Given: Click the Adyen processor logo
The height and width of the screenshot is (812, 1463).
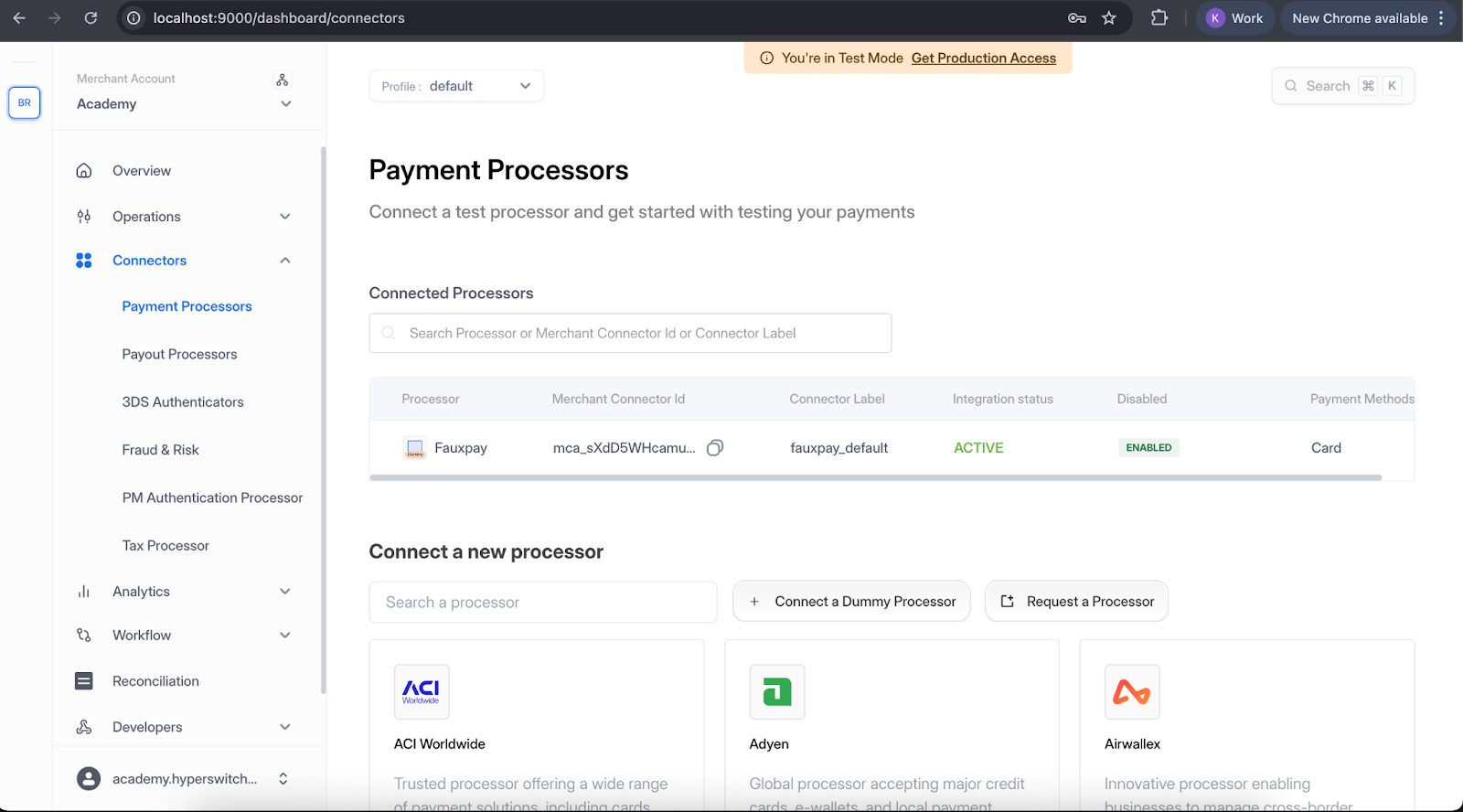Looking at the screenshot, I should (776, 691).
